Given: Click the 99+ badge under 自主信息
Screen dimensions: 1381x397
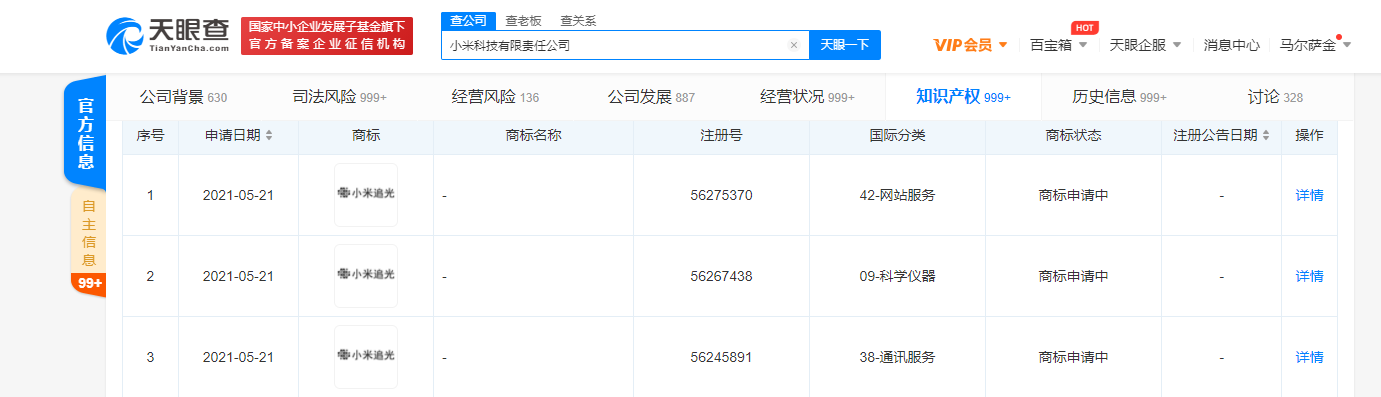Looking at the screenshot, I should [x=89, y=284].
